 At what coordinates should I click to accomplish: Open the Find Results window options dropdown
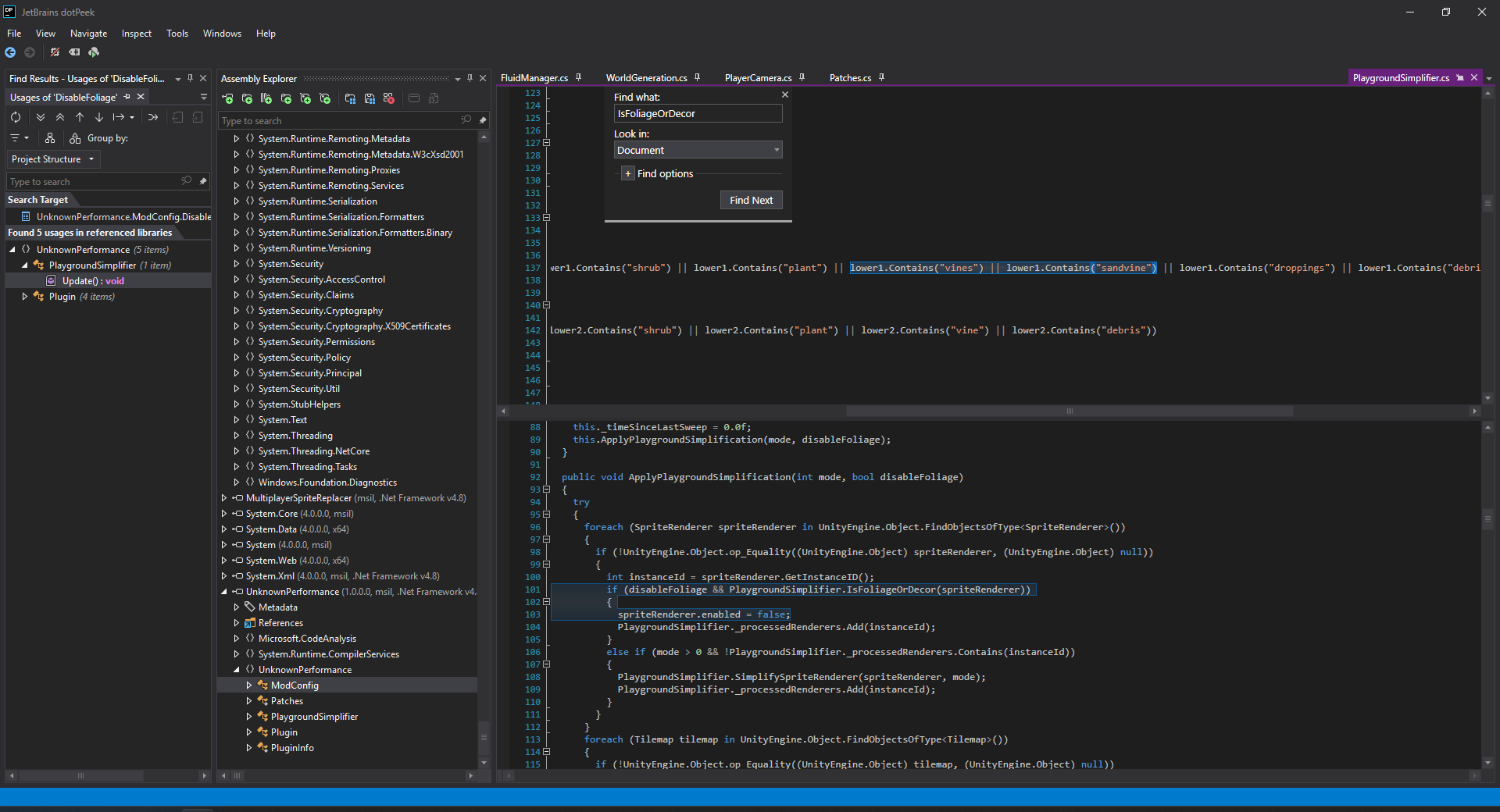178,79
